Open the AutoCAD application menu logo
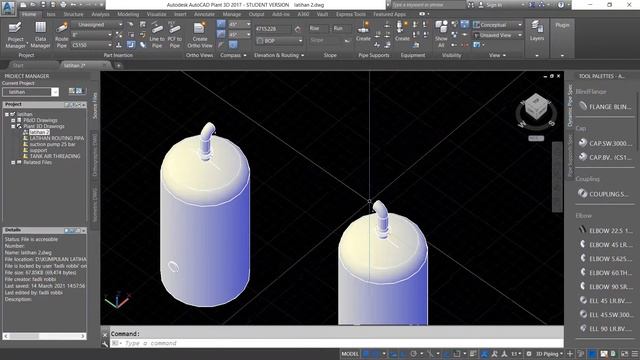This screenshot has height=360, width=640. 8,7
